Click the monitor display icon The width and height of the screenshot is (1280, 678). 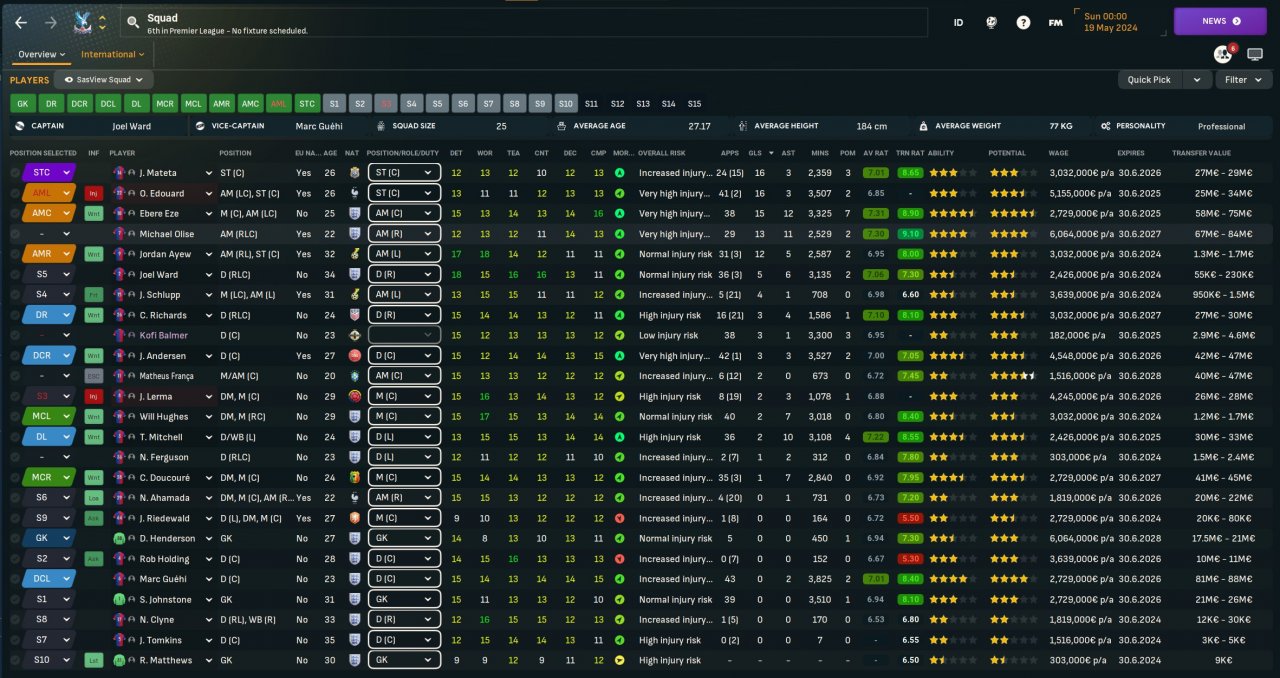tap(1255, 54)
